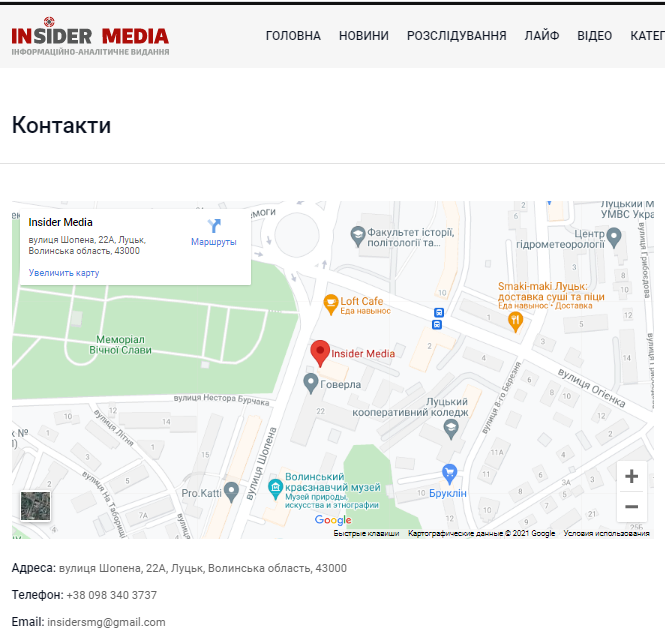This screenshot has width=665, height=632.
Task: Click the Говерла location pin
Action: pyautogui.click(x=311, y=383)
